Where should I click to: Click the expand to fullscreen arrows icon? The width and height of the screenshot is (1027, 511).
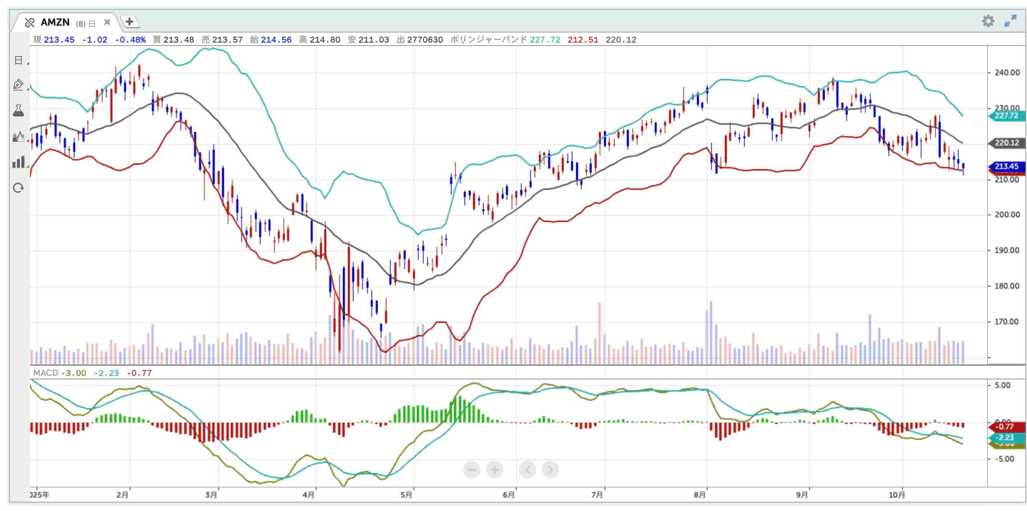(1010, 21)
